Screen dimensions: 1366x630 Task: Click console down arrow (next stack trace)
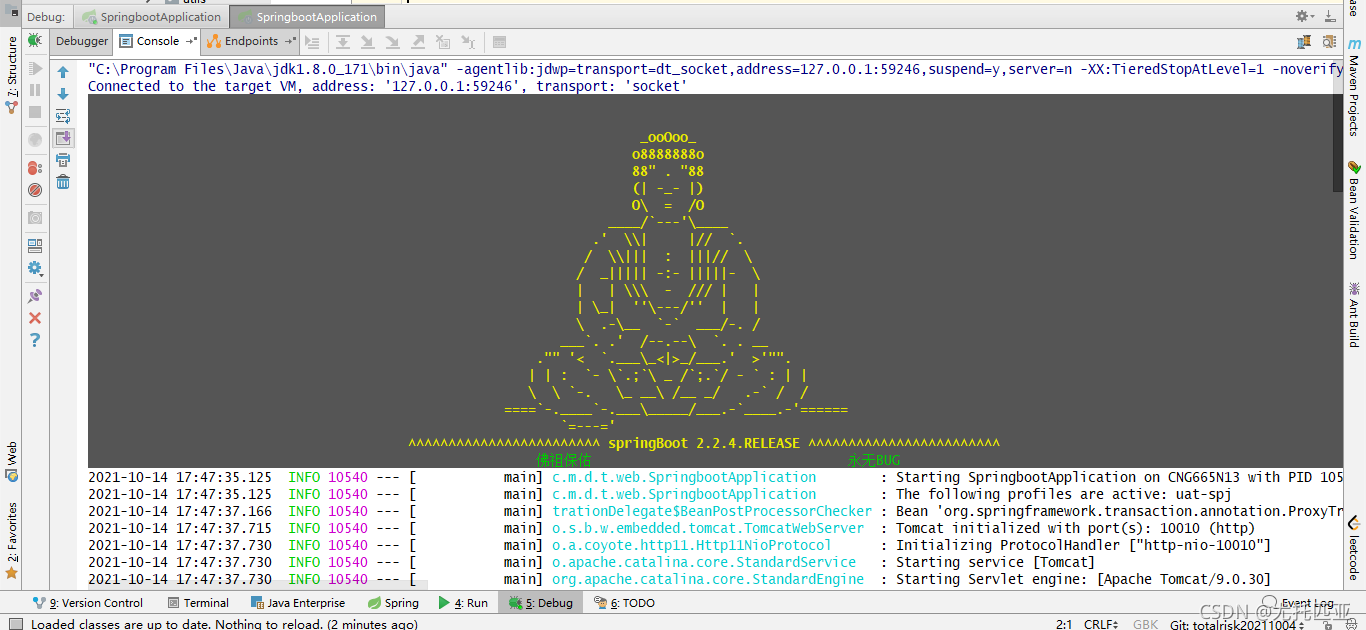pos(63,94)
